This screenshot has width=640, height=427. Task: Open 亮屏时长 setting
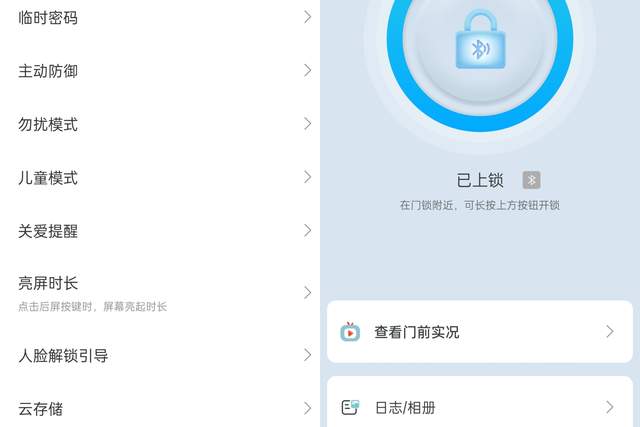[160, 293]
